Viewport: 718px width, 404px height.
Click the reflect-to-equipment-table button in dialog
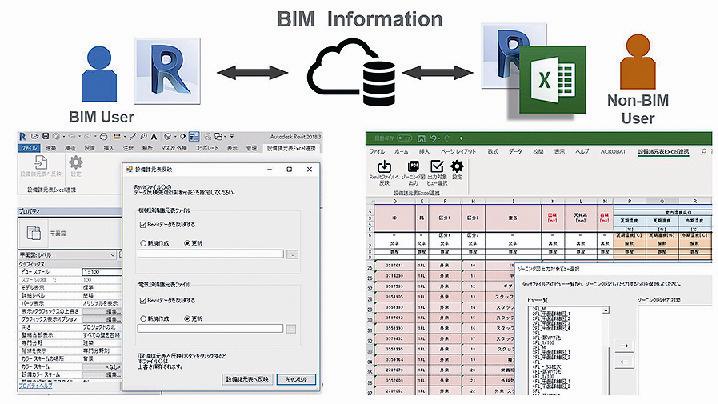(247, 379)
